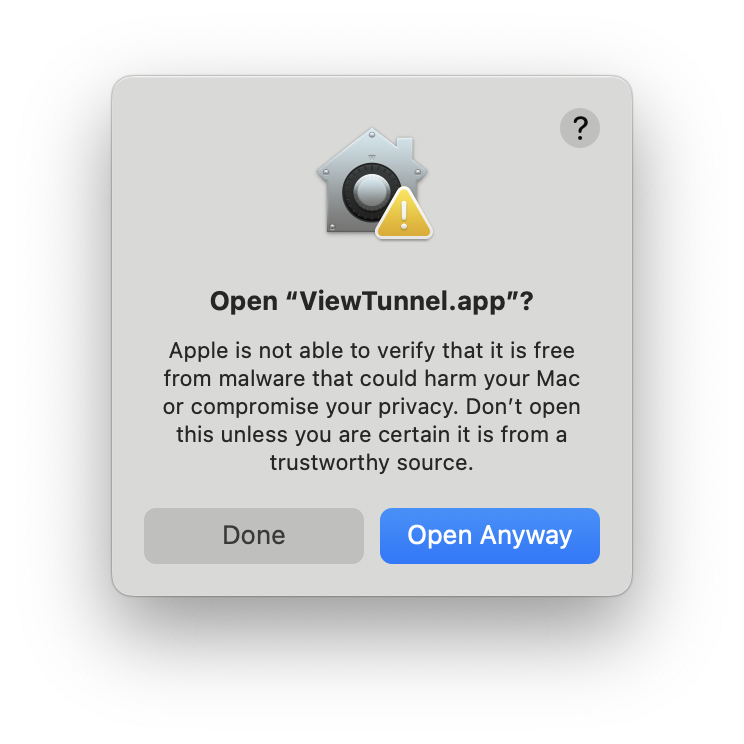
Task: Click the bottom-left bolt of the house icon
Action: (x=332, y=227)
